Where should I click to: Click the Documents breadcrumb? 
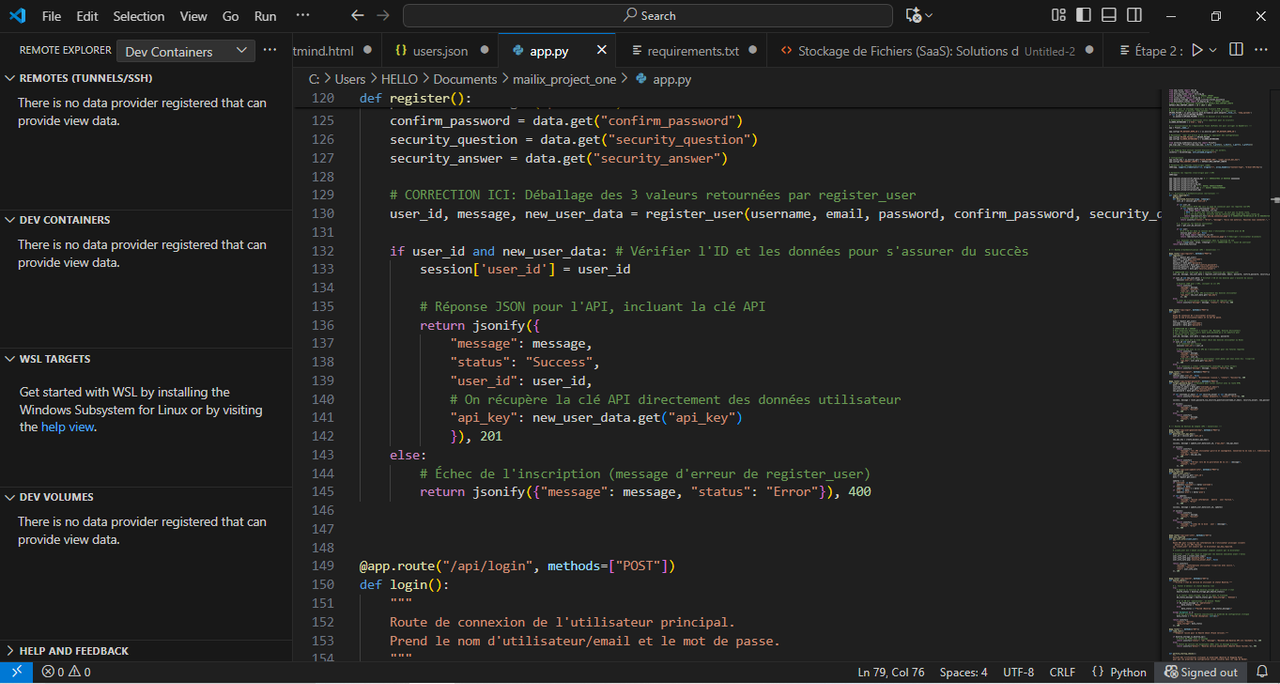click(465, 79)
